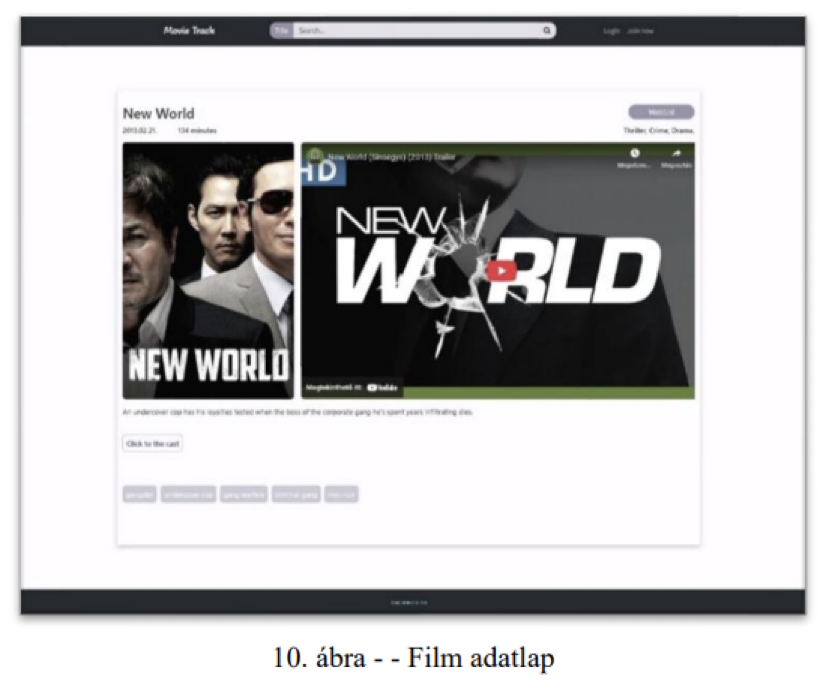Open the trailer title link in video header
This screenshot has height=700, width=832.
(392, 157)
